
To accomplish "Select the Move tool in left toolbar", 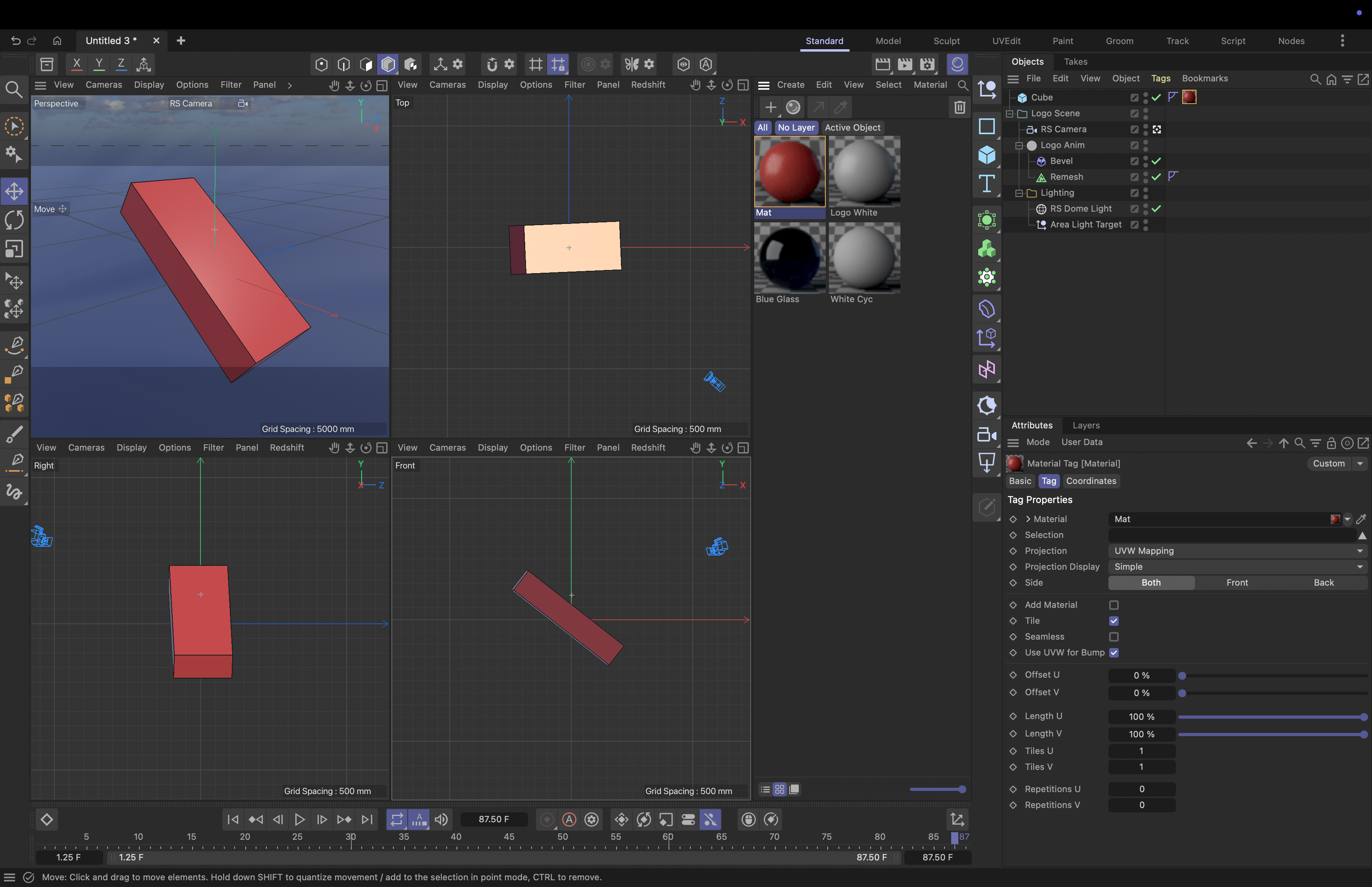I will tap(14, 191).
